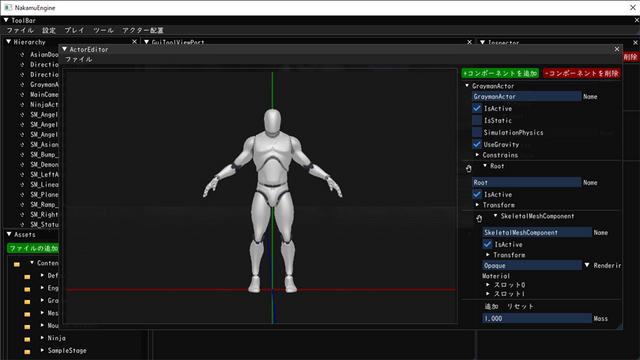640x360 pixels.
Task: Enable the IsStatic checkbox
Action: (477, 120)
